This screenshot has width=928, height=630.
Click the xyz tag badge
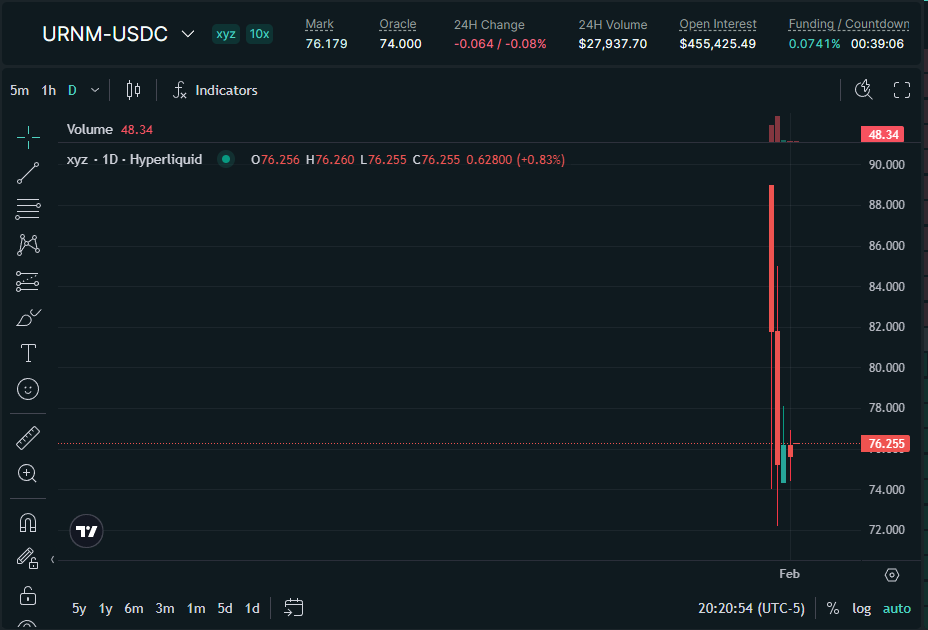(x=226, y=34)
